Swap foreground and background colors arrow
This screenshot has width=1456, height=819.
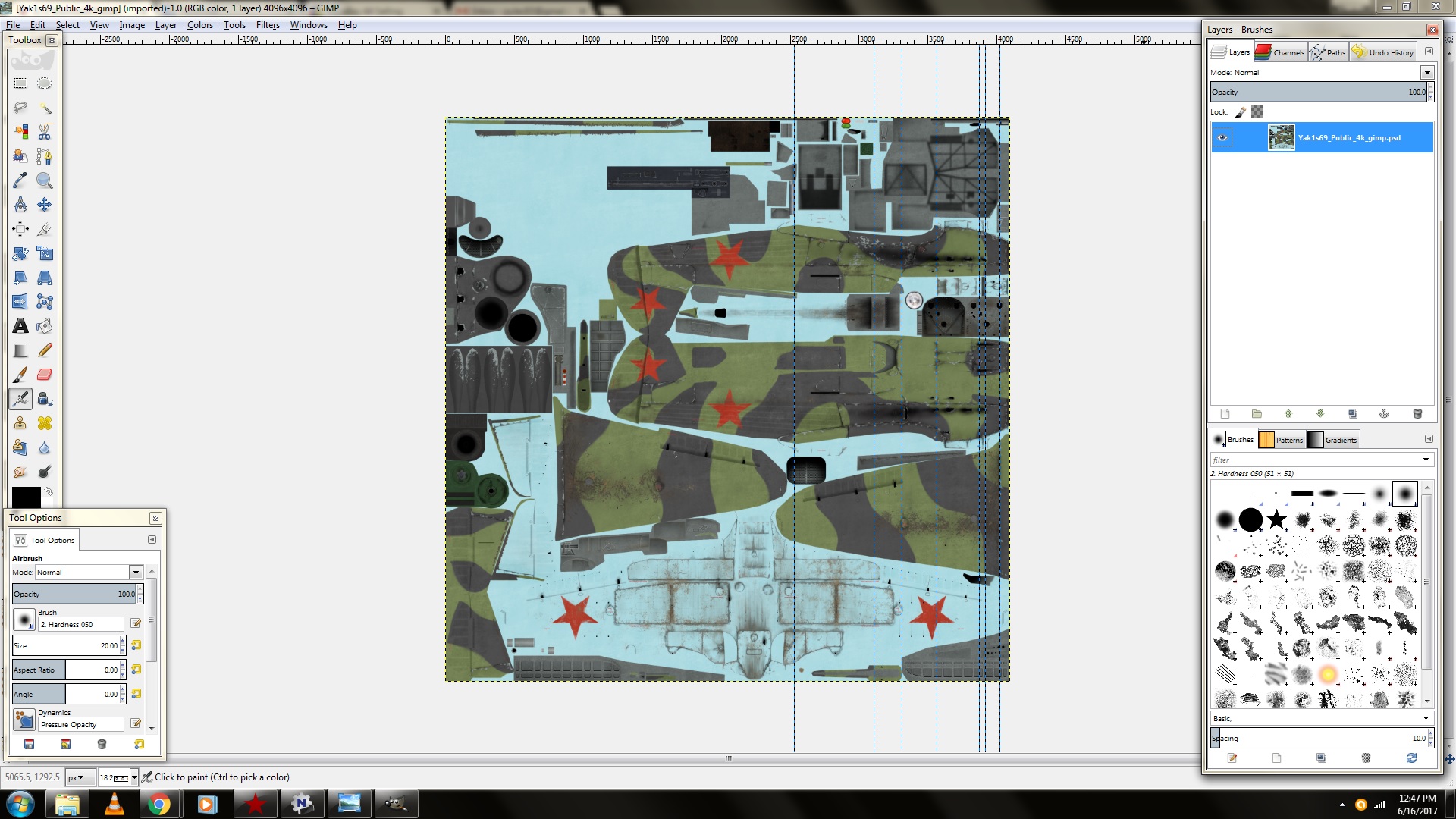(x=49, y=491)
